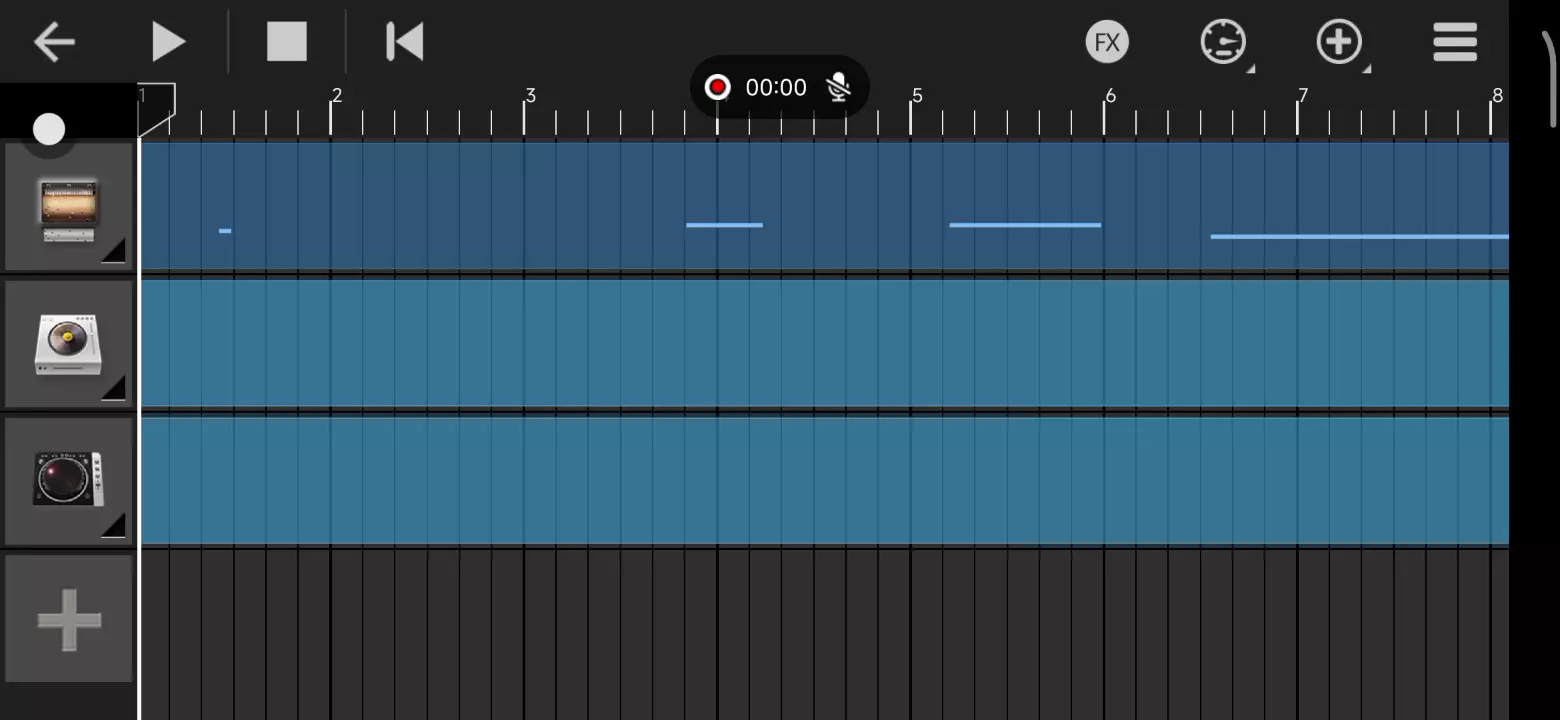Toggle the muted microphone icon
Screen dimensions: 1560x720
point(839,88)
